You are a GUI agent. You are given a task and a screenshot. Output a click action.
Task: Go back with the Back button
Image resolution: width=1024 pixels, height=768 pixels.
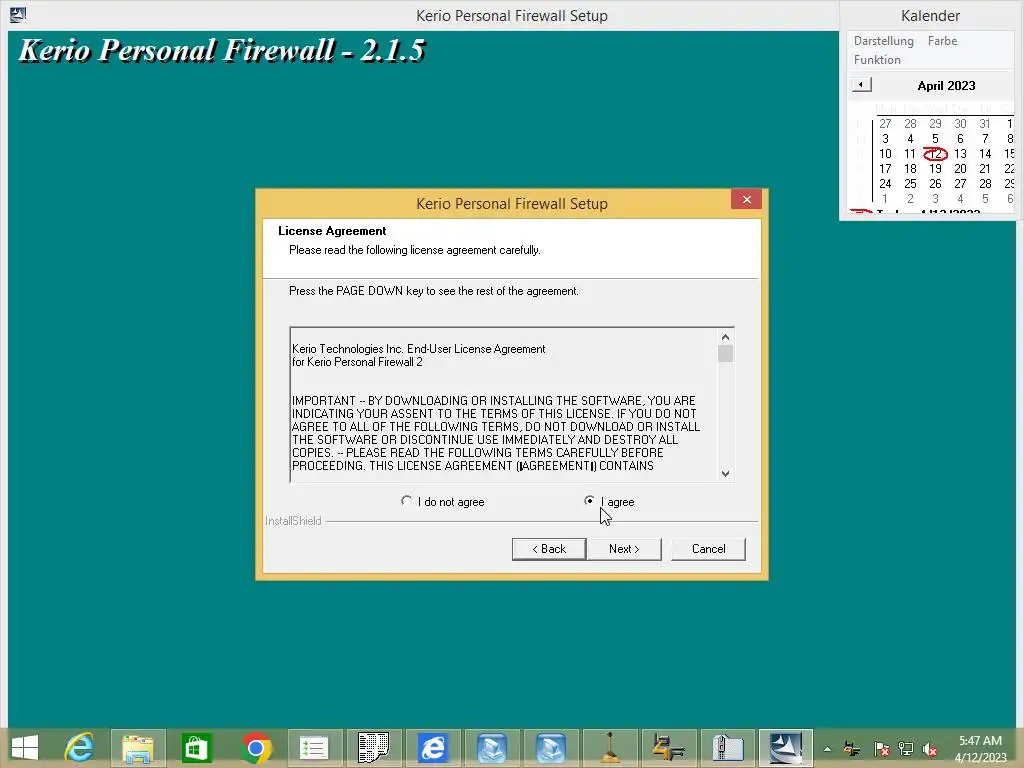[x=549, y=549]
